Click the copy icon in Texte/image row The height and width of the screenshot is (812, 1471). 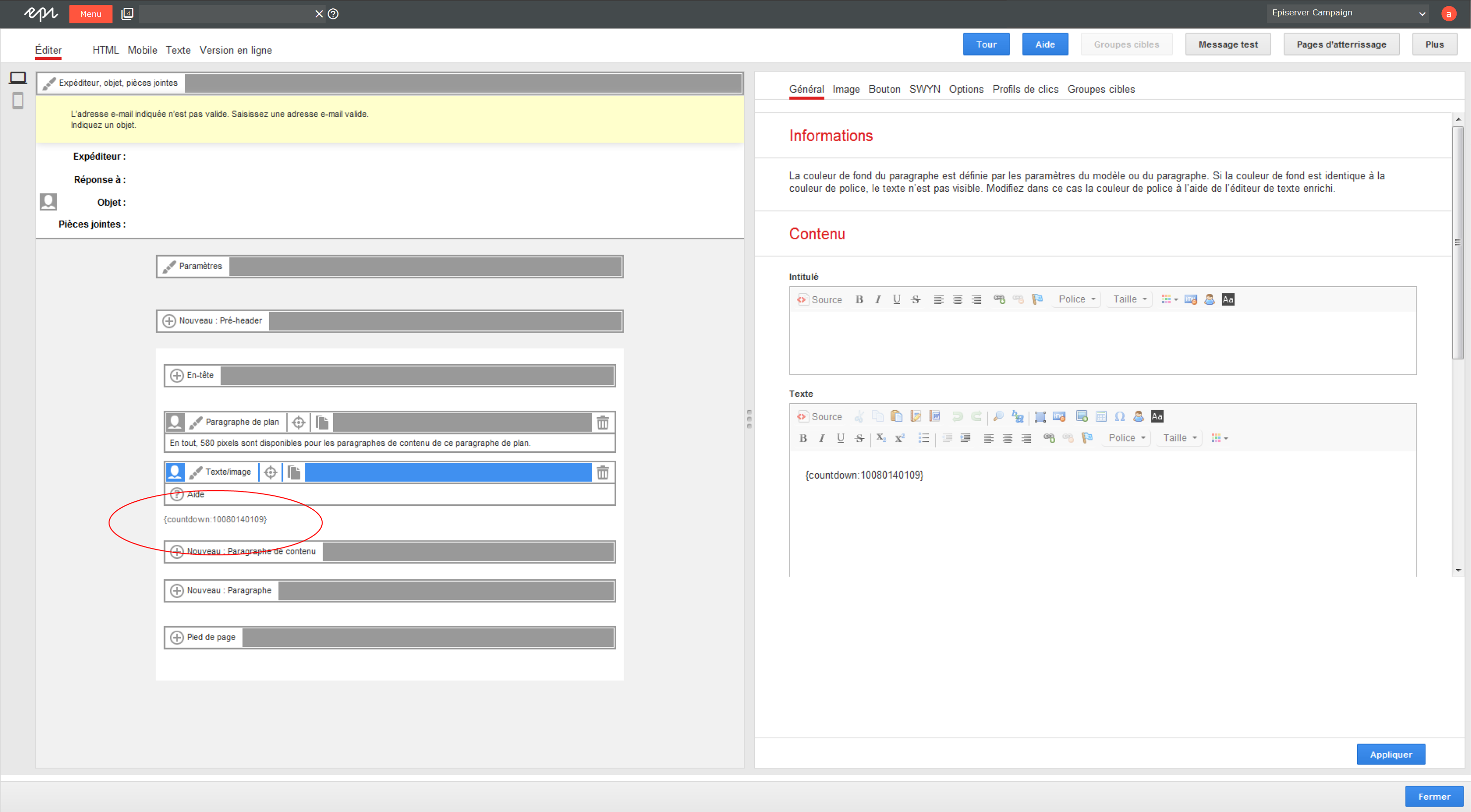[x=294, y=473]
